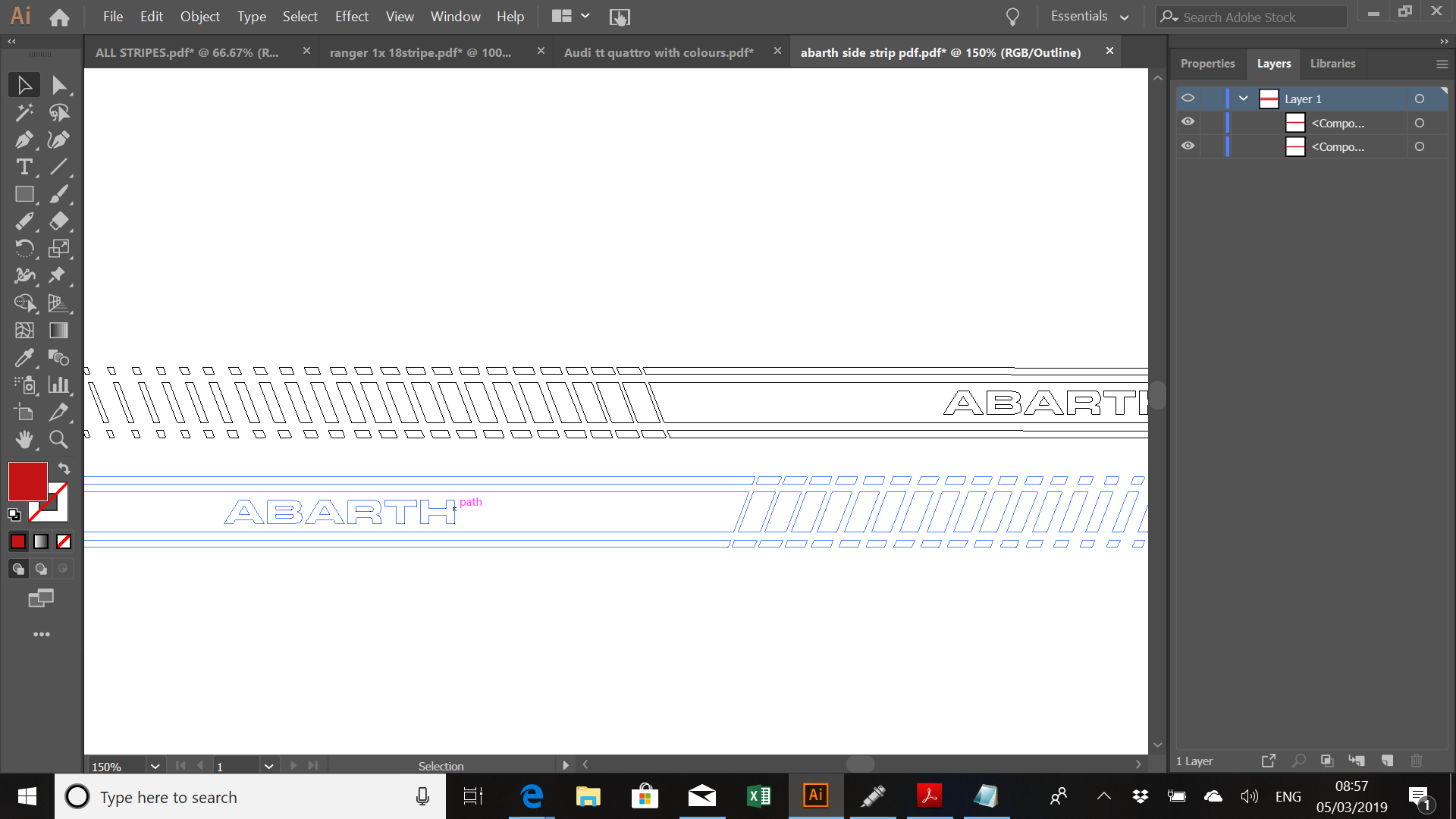
Task: Switch to the Properties panel tab
Action: (1207, 64)
